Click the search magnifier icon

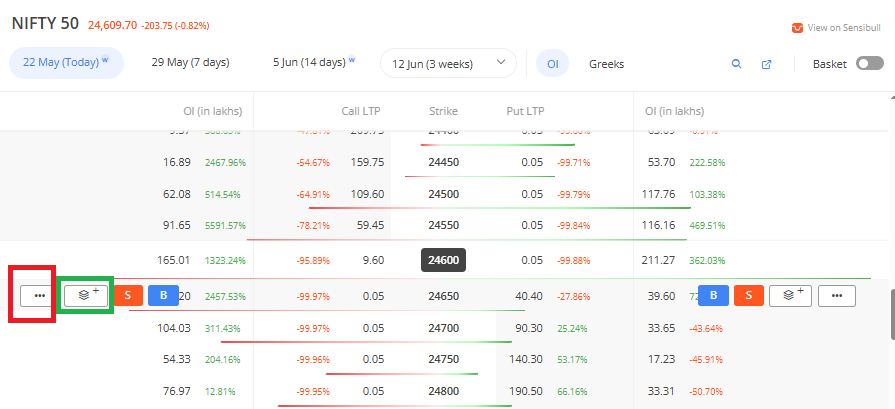point(736,64)
